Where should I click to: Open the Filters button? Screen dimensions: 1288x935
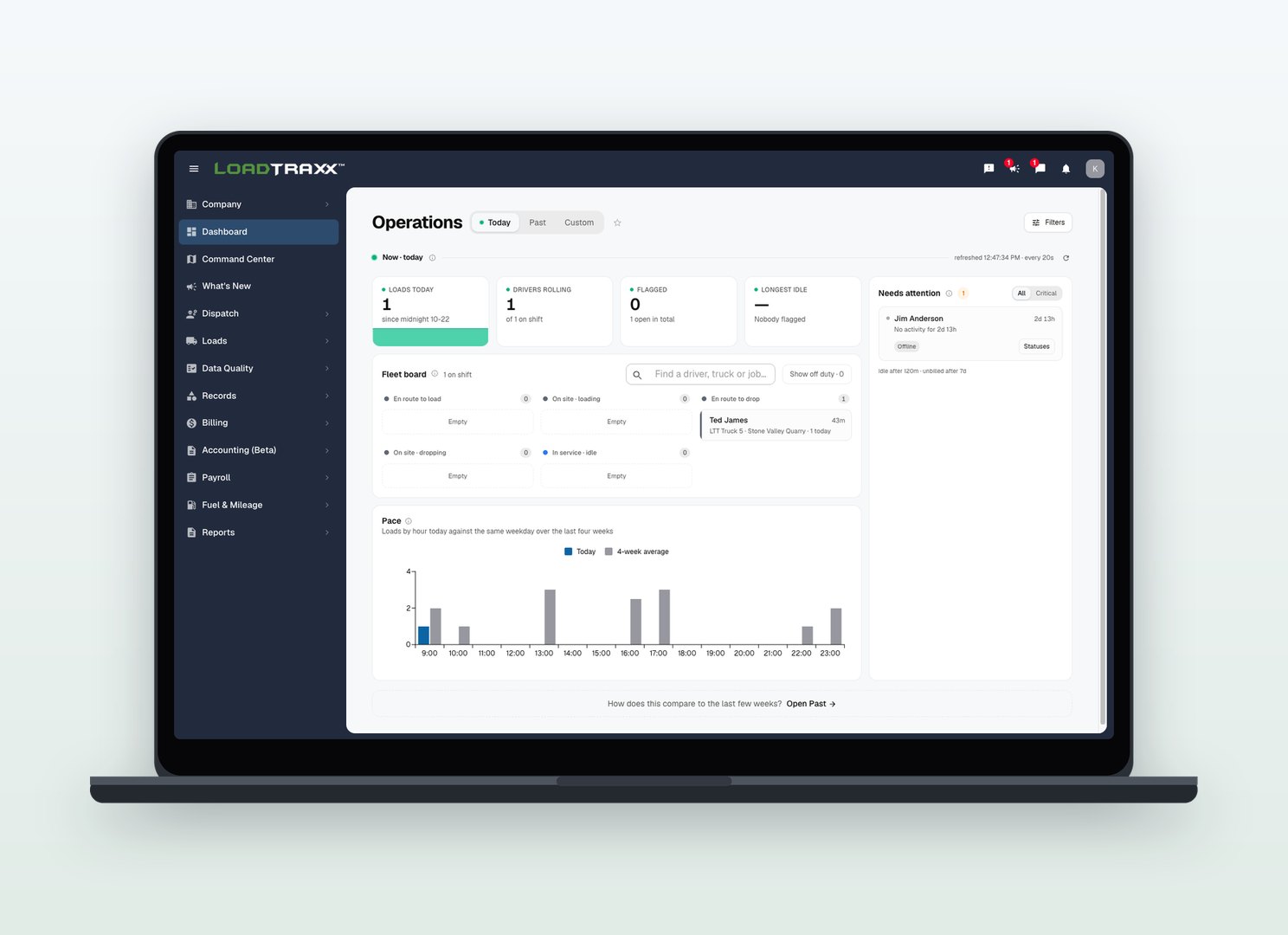(x=1047, y=222)
